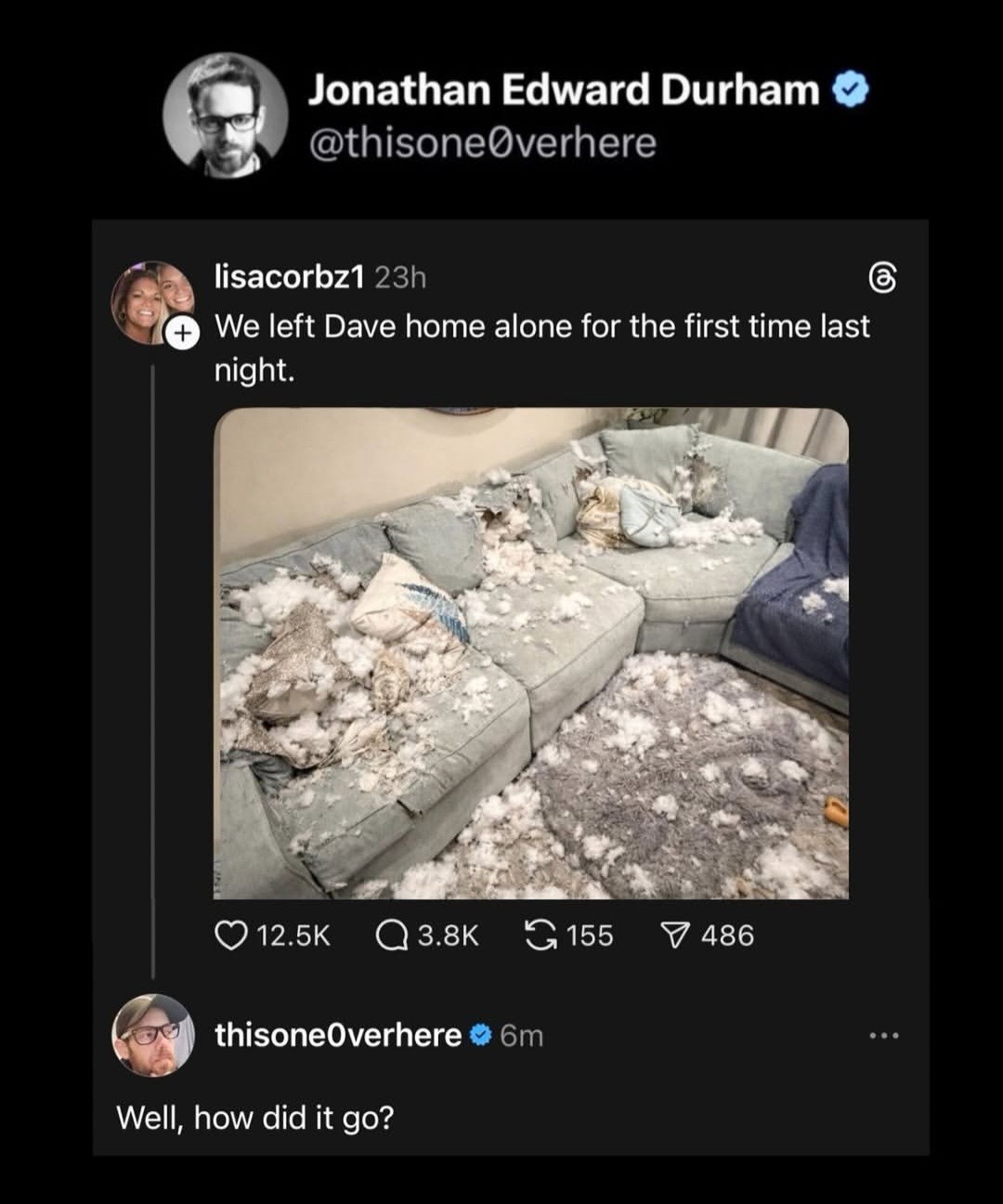Click the @thisone0verhere handle in the header
The width and height of the screenshot is (1003, 1204).
pyautogui.click(x=482, y=143)
